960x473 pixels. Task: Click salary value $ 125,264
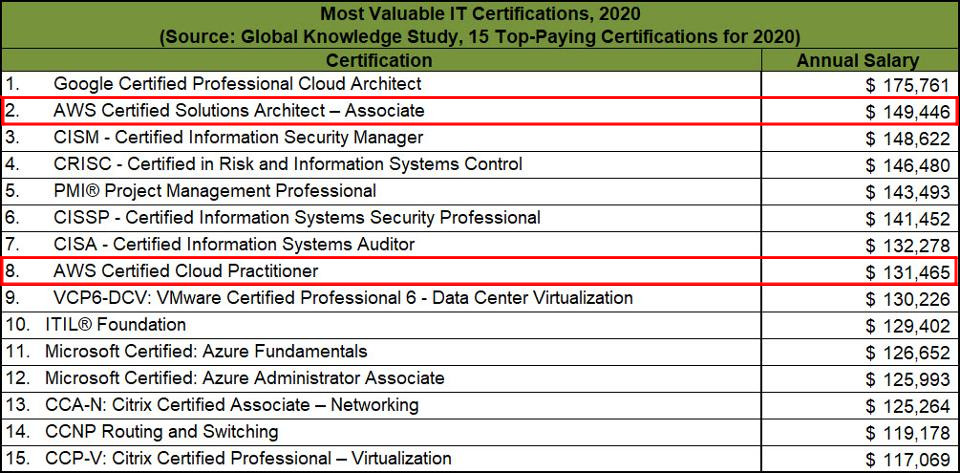click(907, 406)
